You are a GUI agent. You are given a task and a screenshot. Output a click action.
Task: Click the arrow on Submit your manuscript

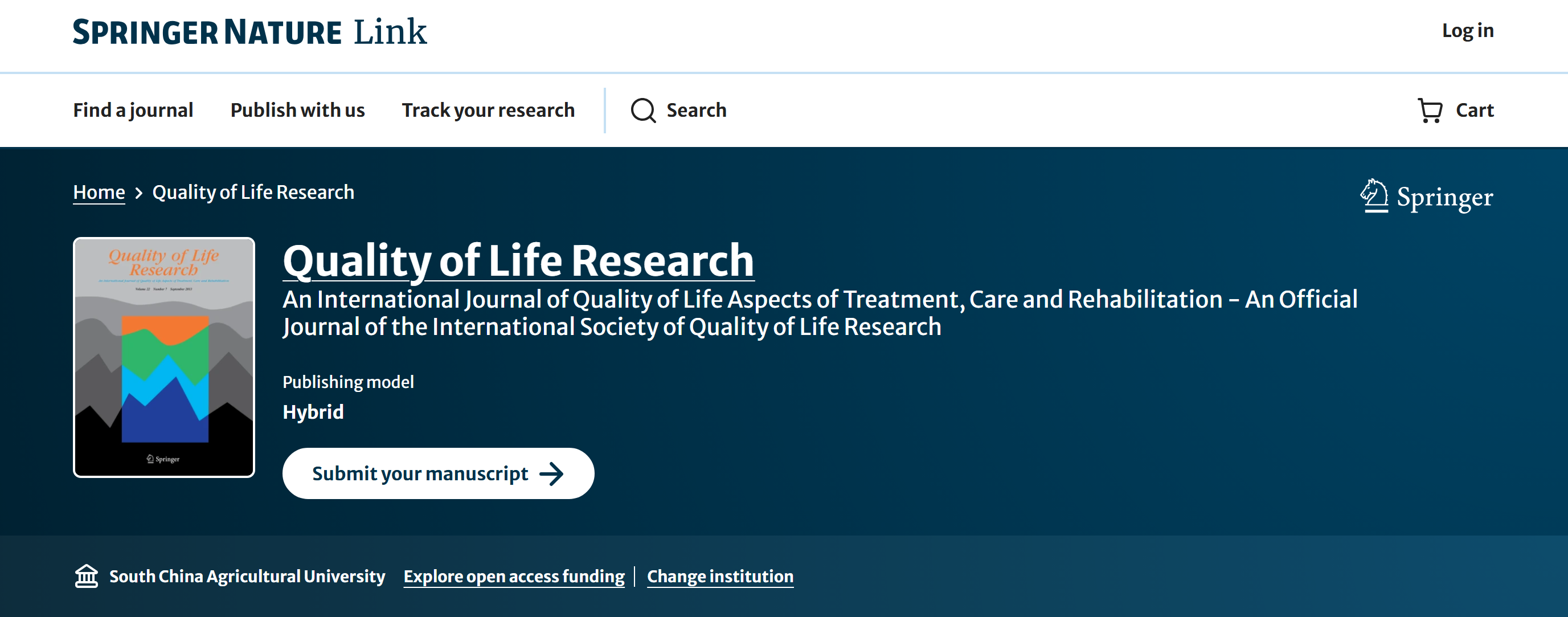tap(551, 474)
